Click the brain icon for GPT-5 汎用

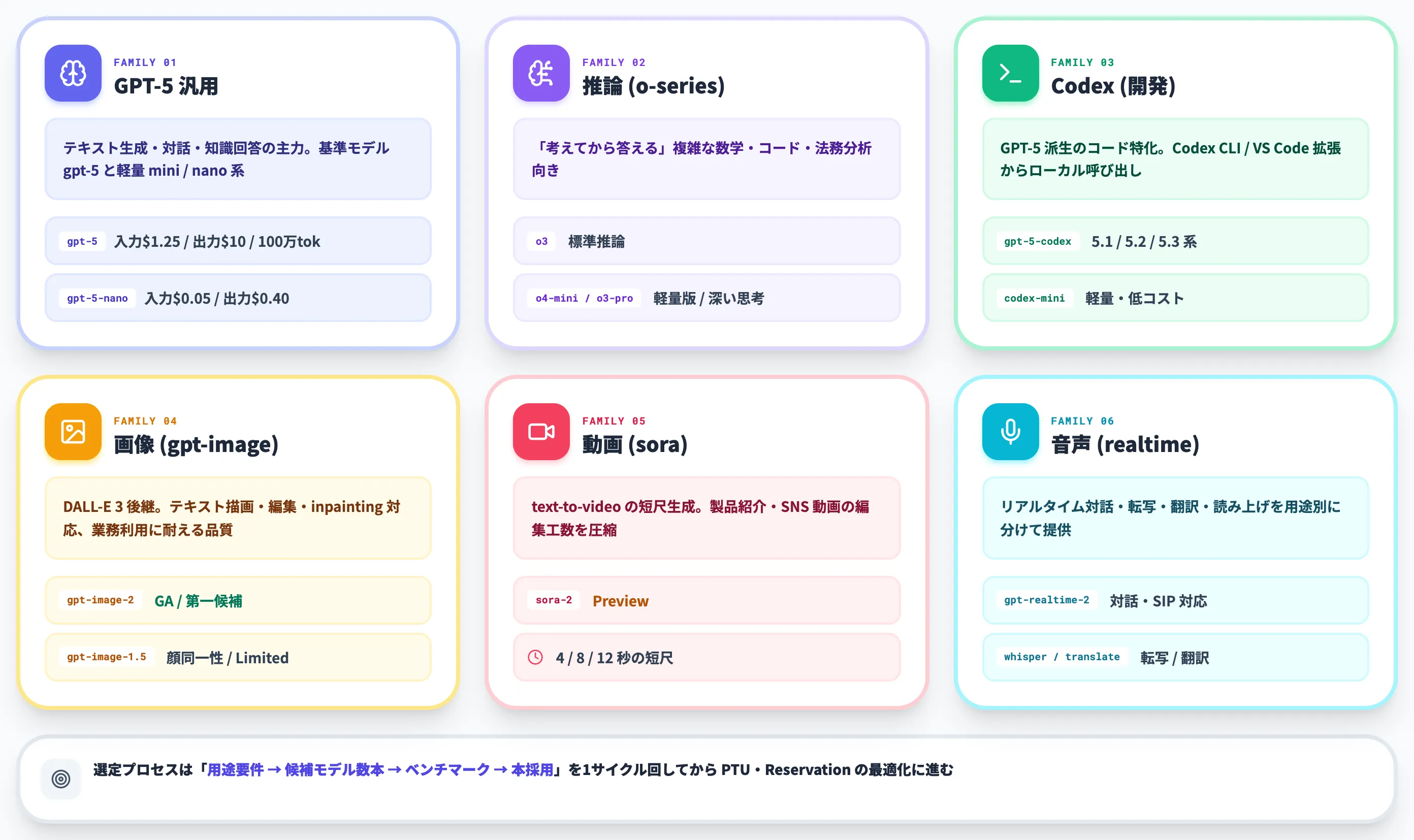73,73
